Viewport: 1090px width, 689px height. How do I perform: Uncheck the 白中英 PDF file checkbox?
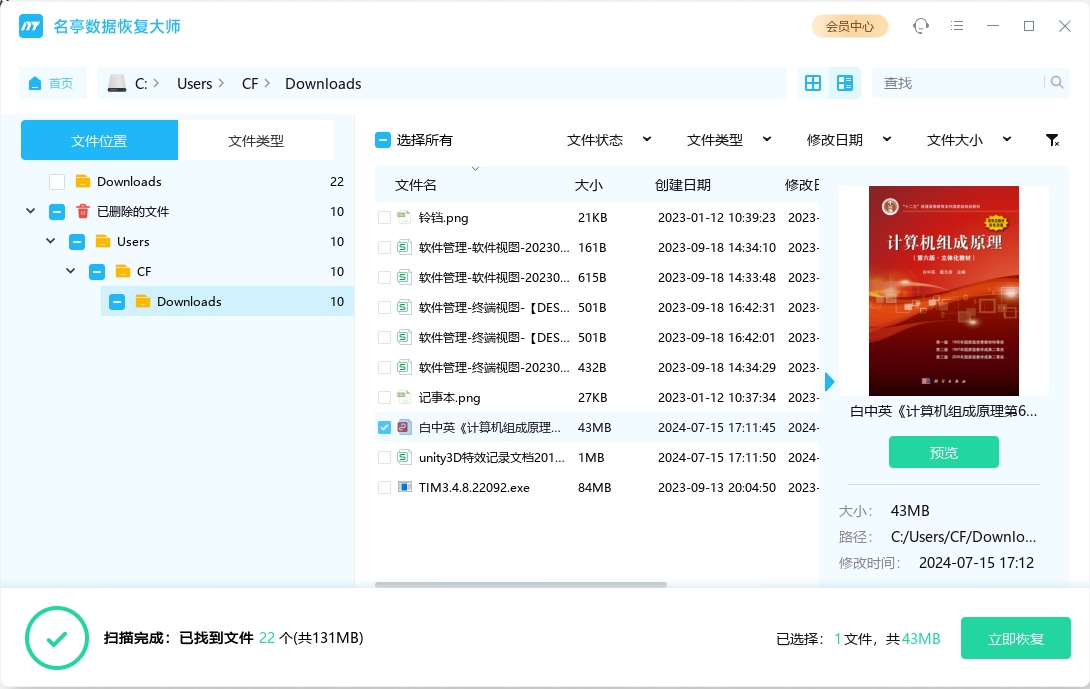click(384, 428)
